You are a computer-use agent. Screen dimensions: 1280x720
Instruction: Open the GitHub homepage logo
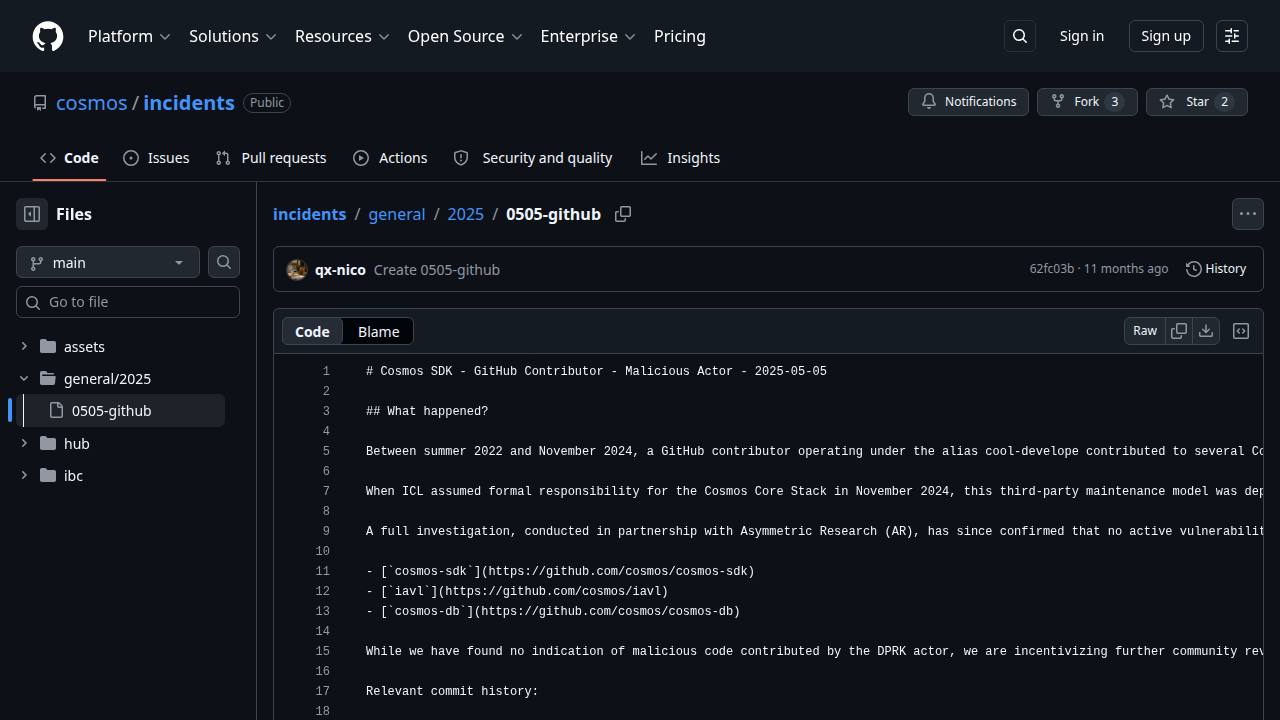coord(48,36)
